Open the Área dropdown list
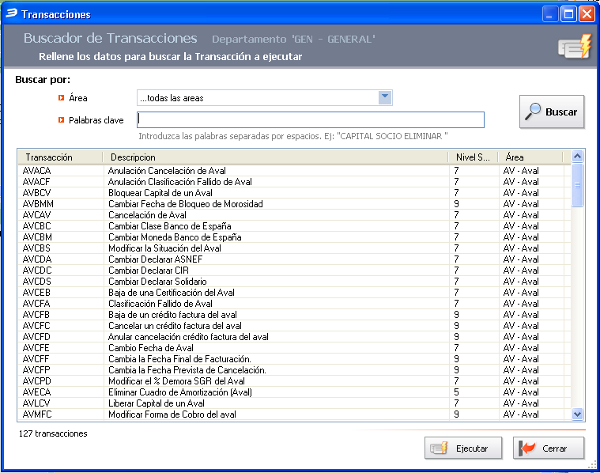The width and height of the screenshot is (600, 473). tap(385, 97)
